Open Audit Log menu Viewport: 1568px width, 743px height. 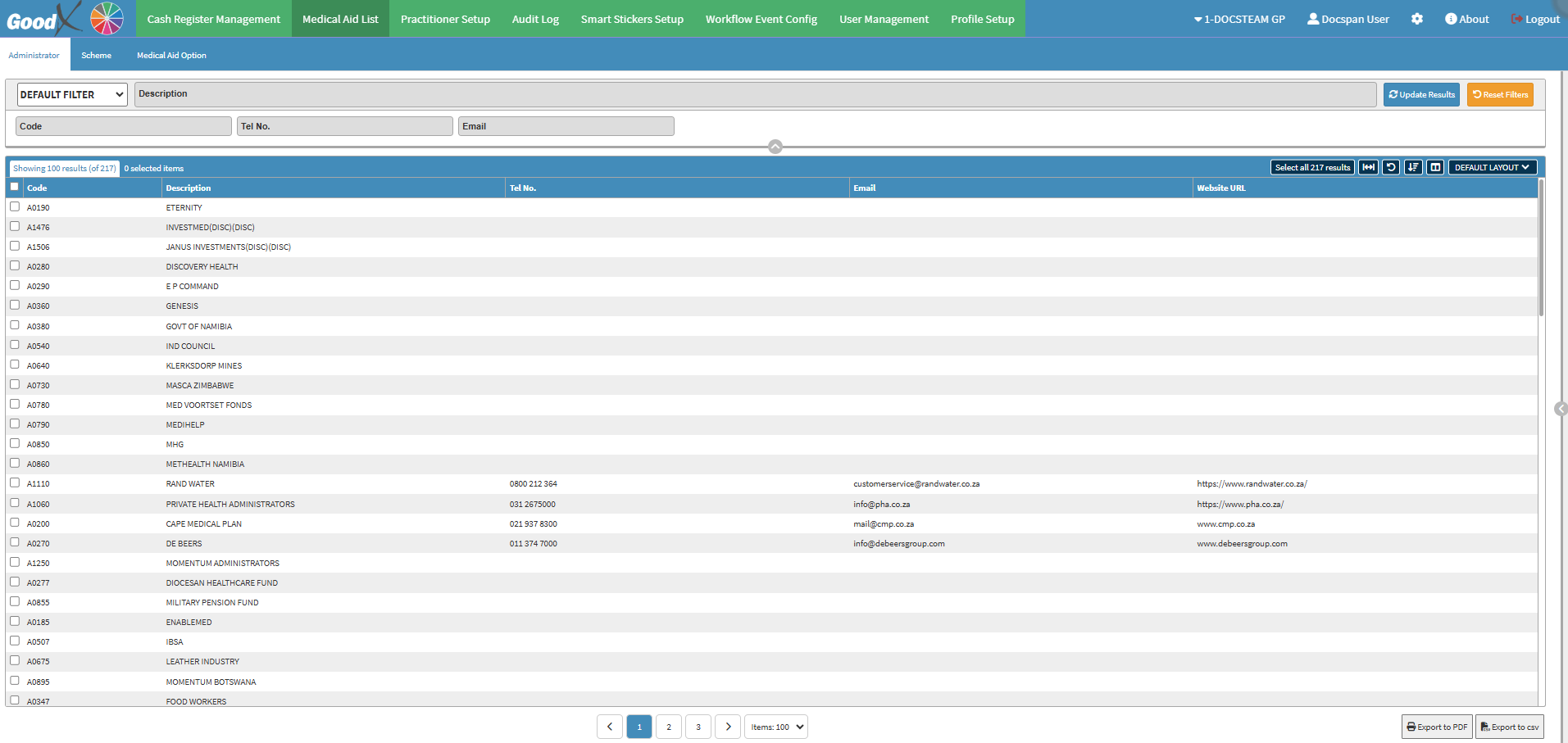coord(535,19)
